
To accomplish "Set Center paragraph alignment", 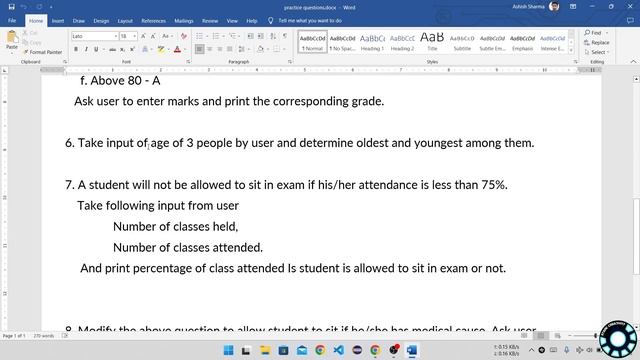I will [209, 49].
